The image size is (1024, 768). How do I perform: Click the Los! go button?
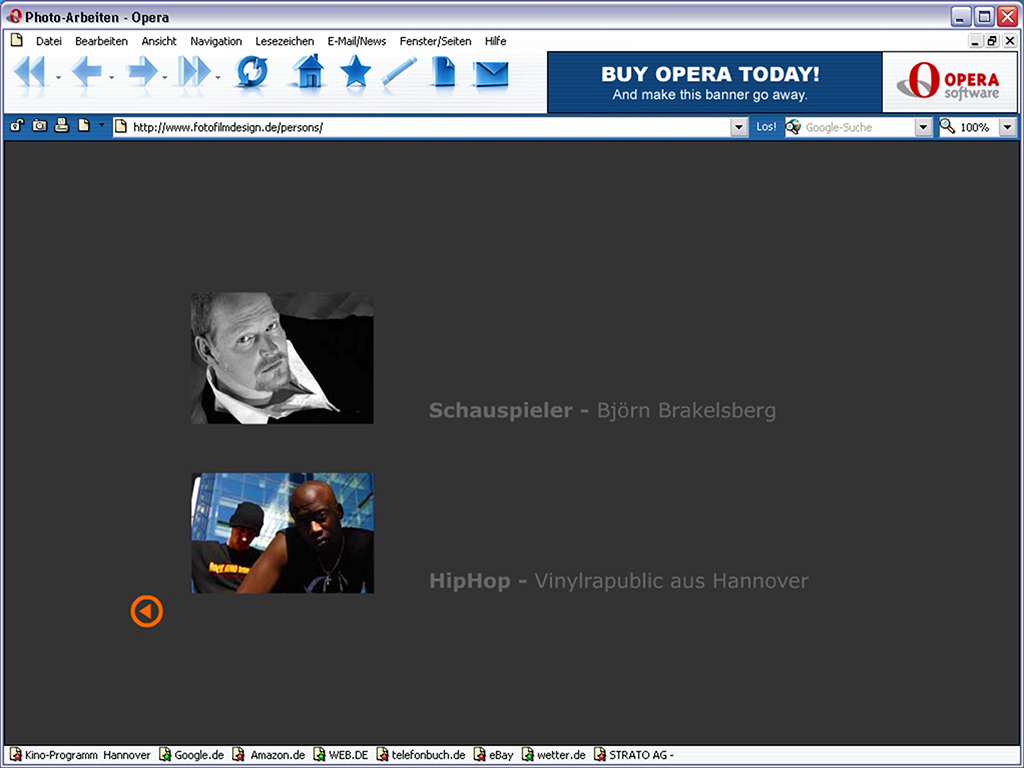tap(766, 127)
